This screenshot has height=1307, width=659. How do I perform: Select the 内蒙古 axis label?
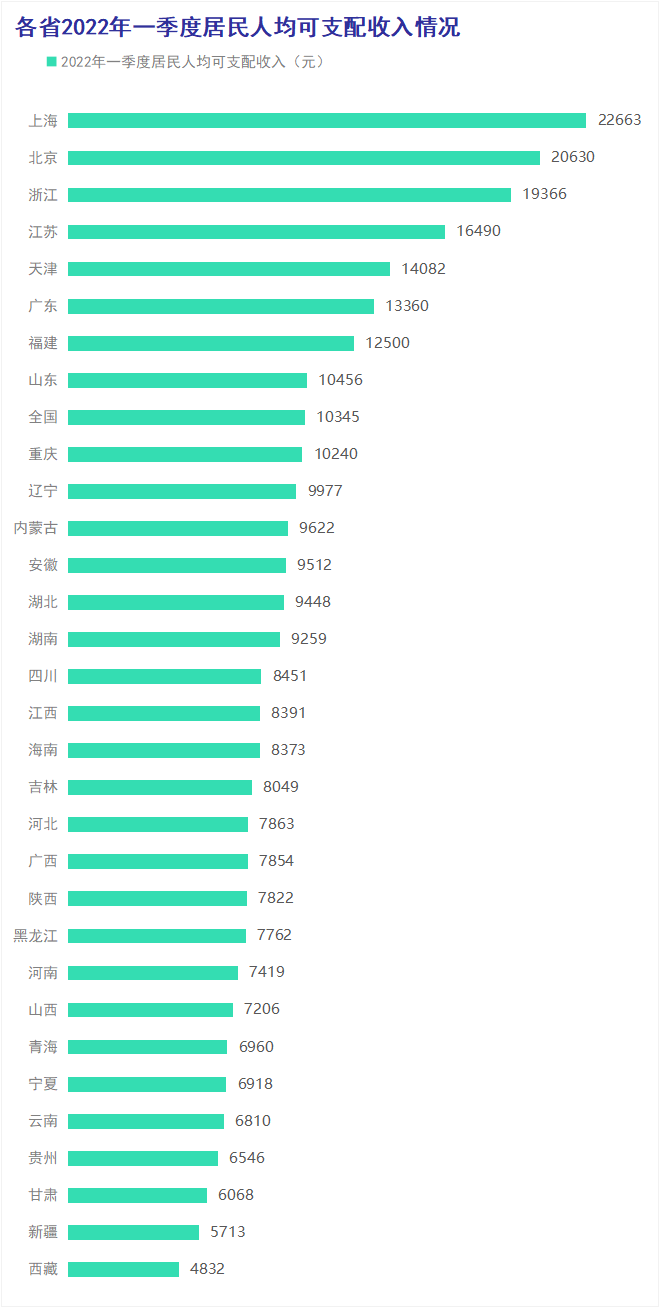coord(36,528)
